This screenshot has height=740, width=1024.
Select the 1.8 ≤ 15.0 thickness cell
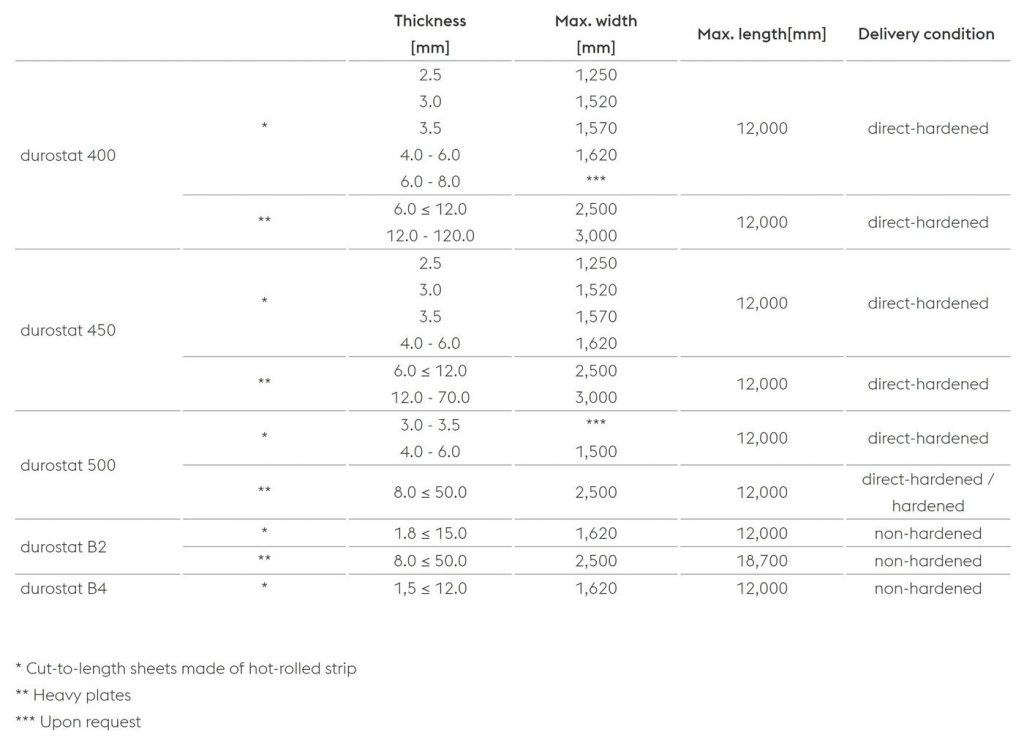pyautogui.click(x=430, y=533)
